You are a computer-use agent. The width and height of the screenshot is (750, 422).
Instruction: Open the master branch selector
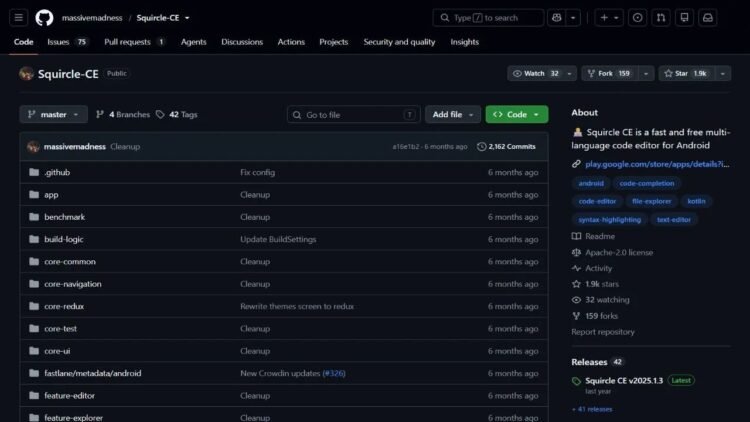pos(54,115)
